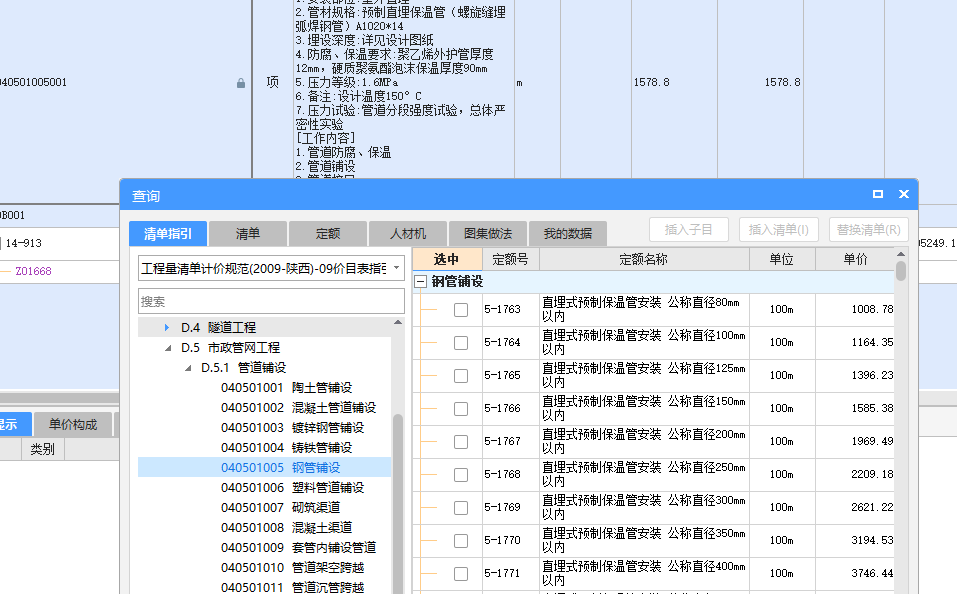The width and height of the screenshot is (957, 594).
Task: Collapse the 钢管铺设 group in the table
Action: coord(420,281)
